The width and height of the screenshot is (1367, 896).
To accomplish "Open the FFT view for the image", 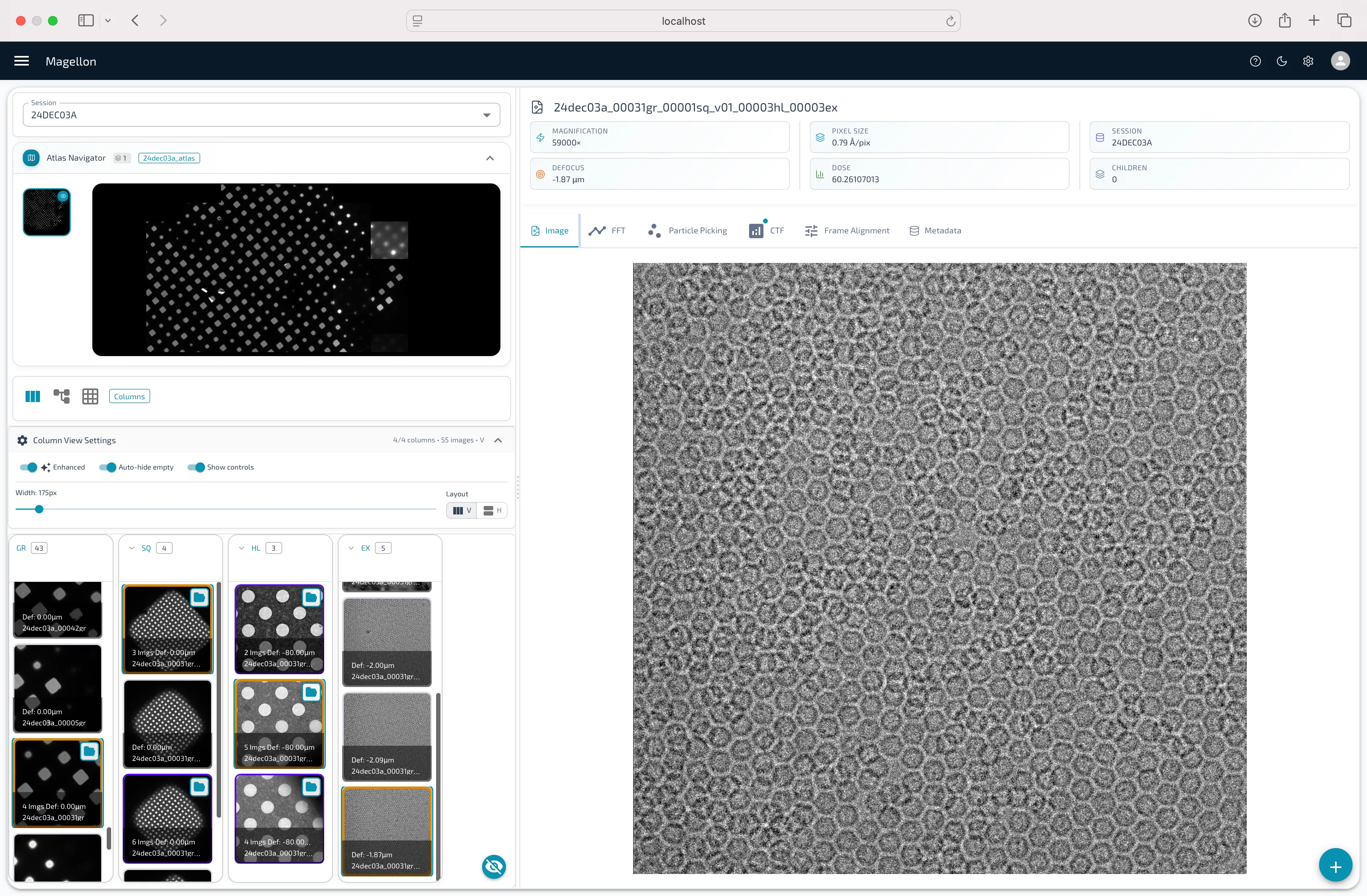I will (x=607, y=230).
